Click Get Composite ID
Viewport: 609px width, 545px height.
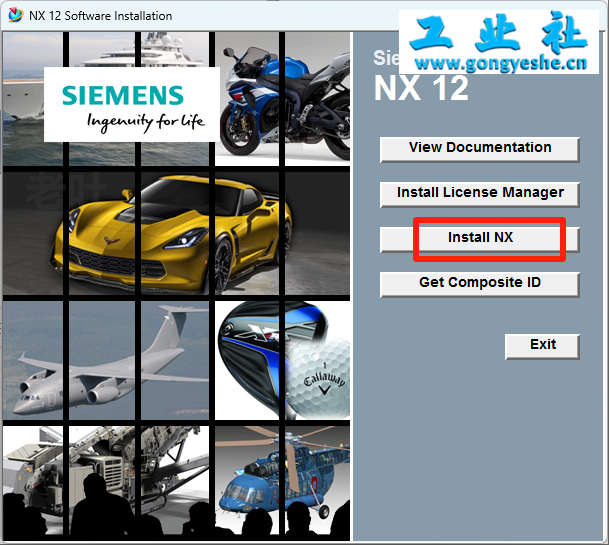[480, 284]
